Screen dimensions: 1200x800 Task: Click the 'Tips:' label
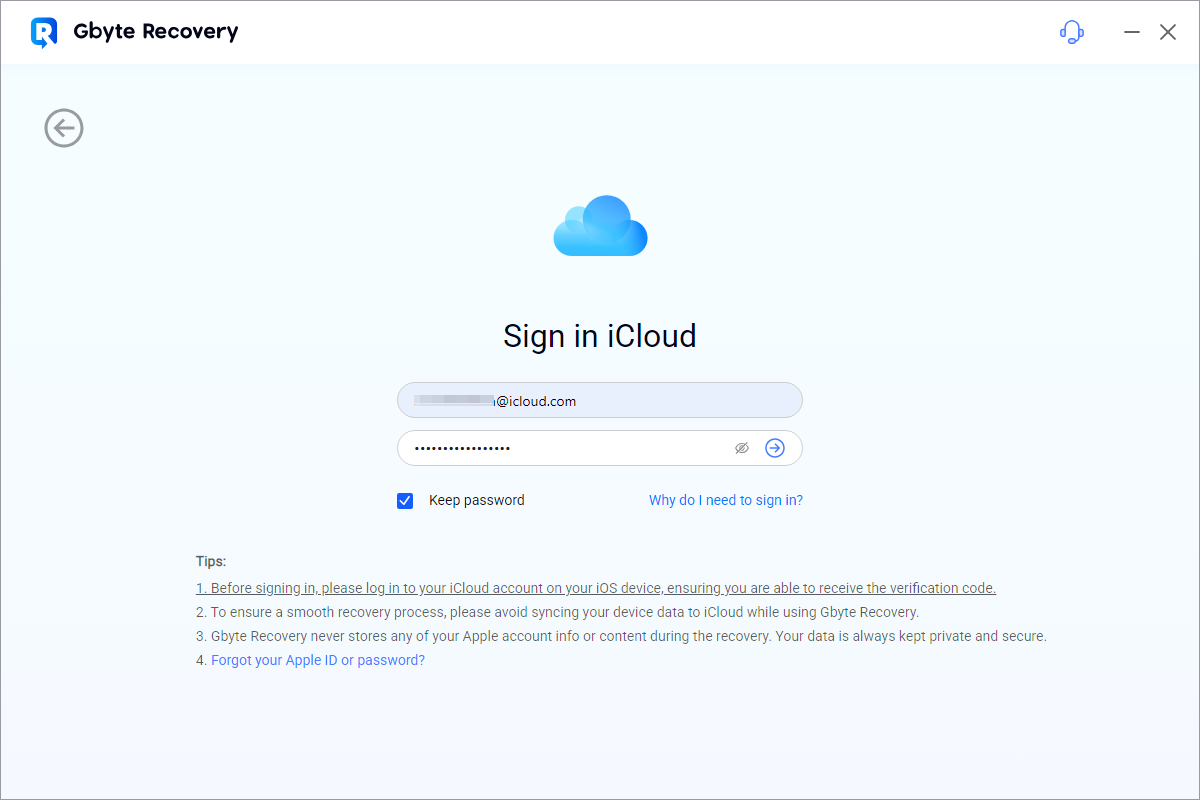(211, 561)
